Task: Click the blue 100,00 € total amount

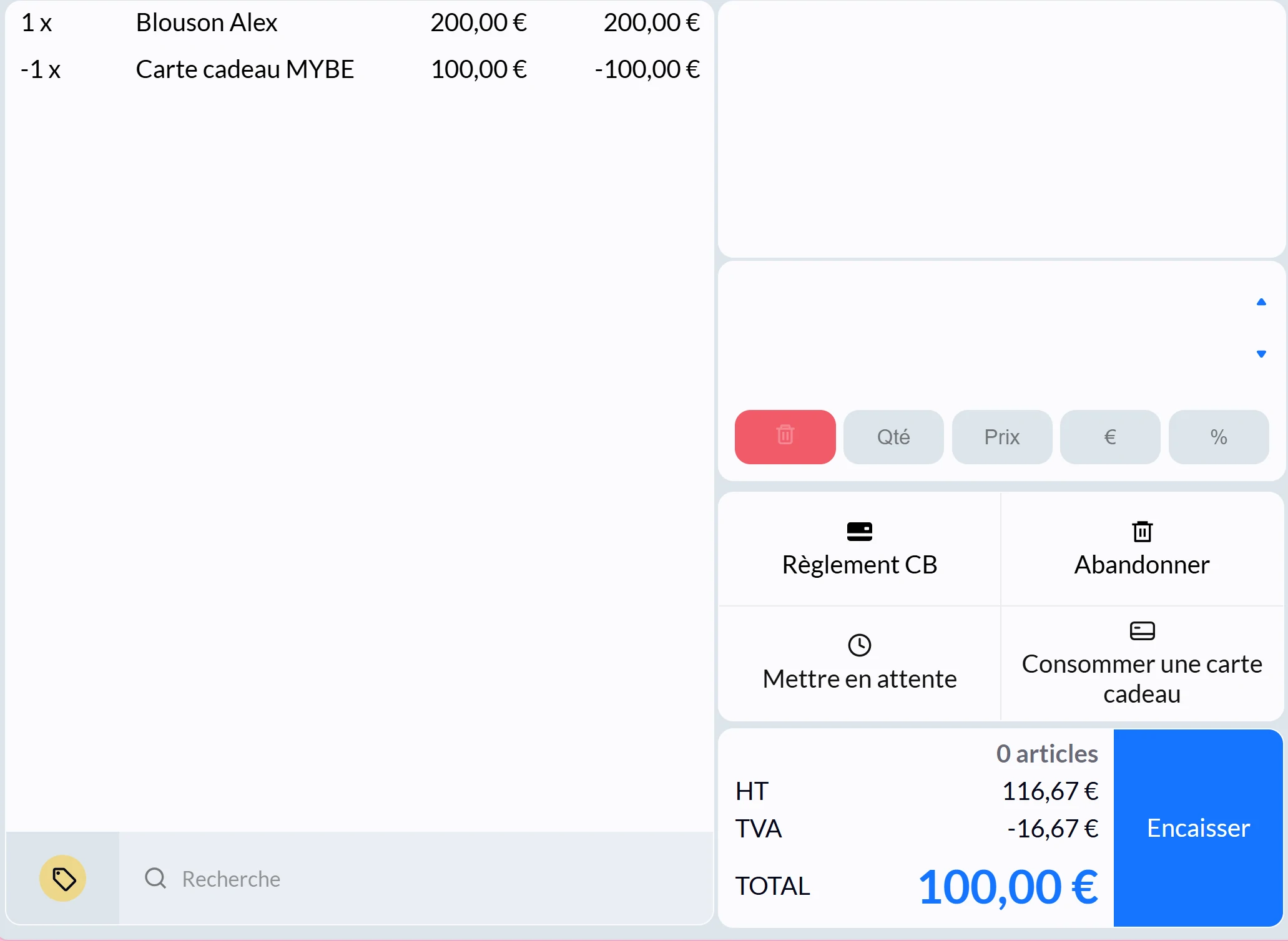Action: [x=1008, y=887]
